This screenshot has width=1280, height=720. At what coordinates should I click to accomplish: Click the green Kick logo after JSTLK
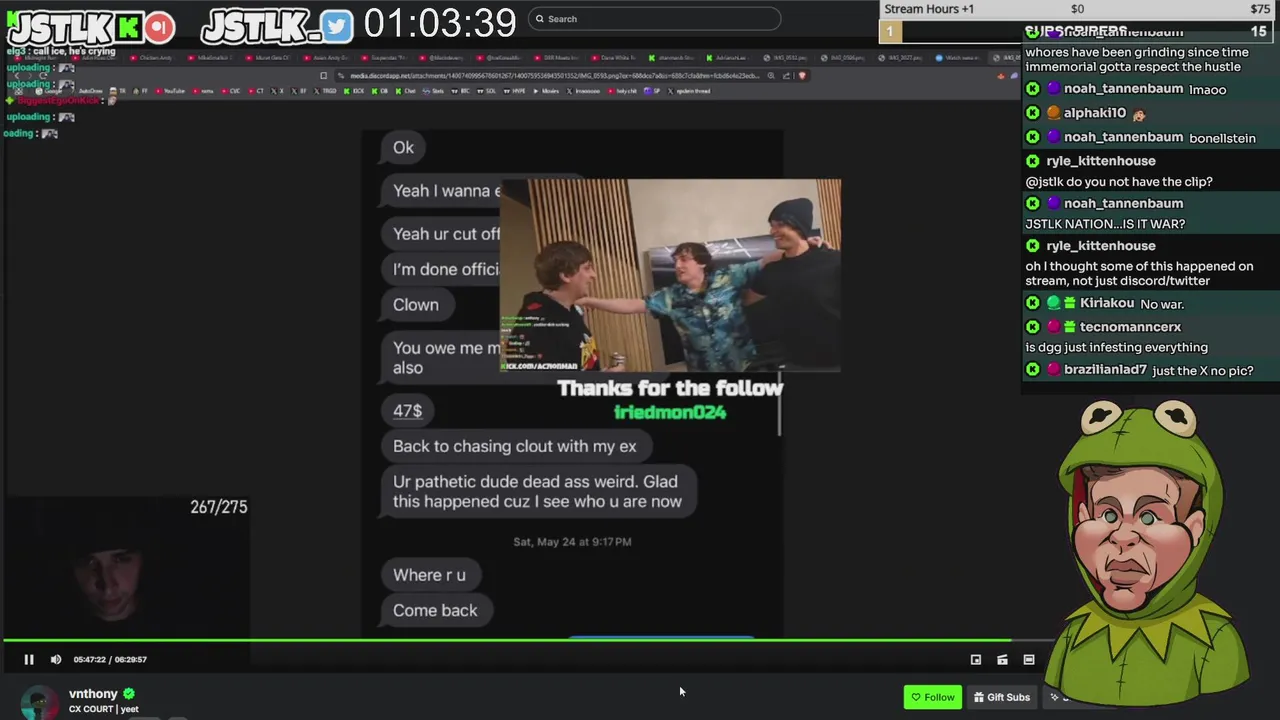(x=127, y=27)
